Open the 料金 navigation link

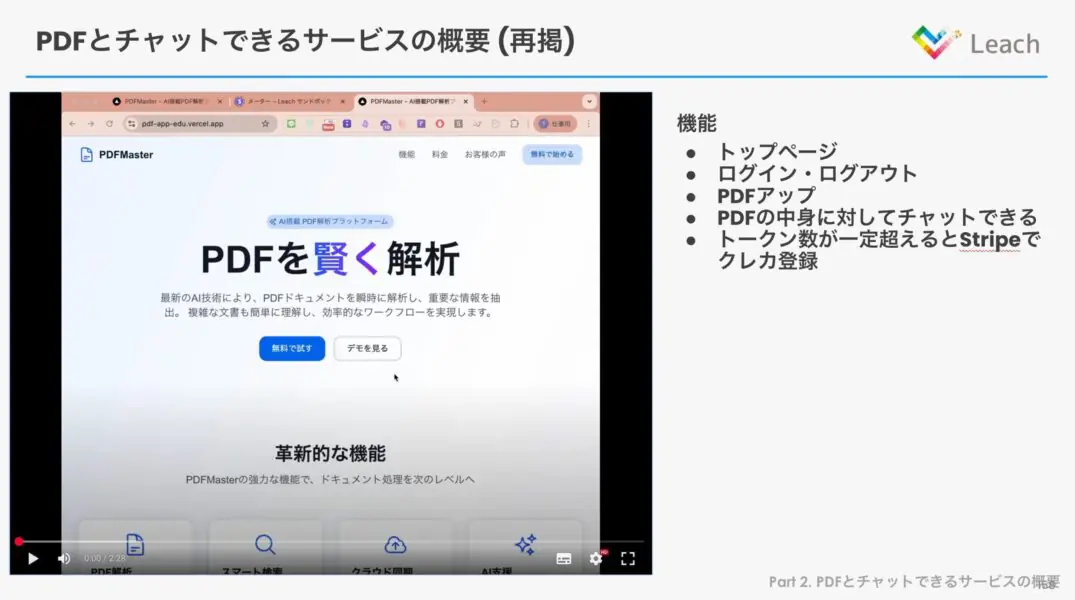[x=439, y=154]
